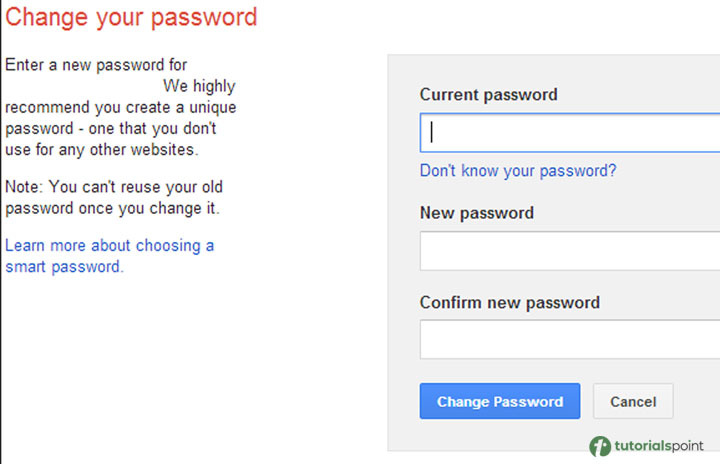Click the "smart password." link text

tap(64, 267)
